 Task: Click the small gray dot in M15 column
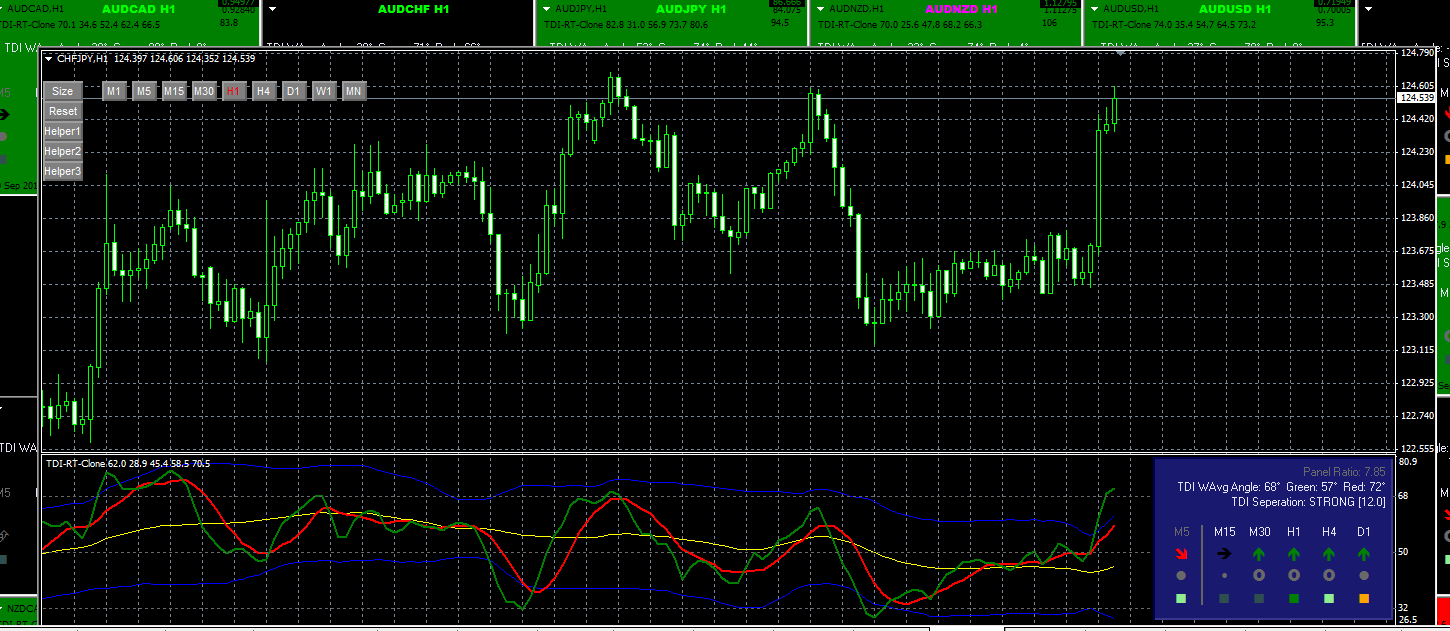coord(1224,576)
